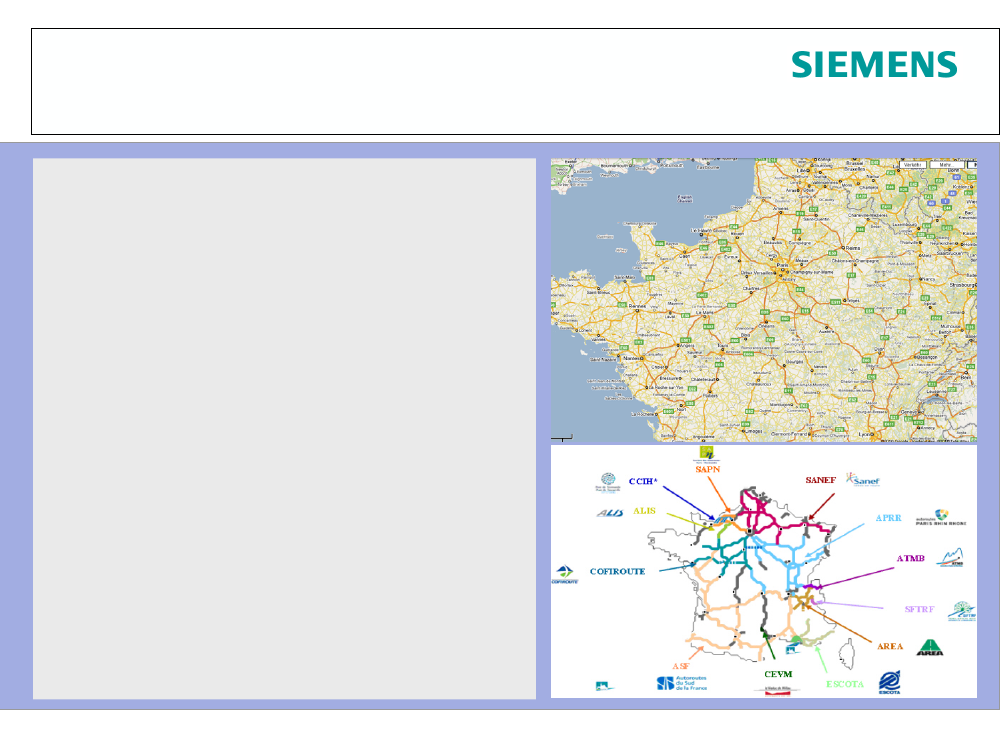Viewport: 1000px width, 750px height.
Task: Click the empty slide title box
Action: pos(515,82)
